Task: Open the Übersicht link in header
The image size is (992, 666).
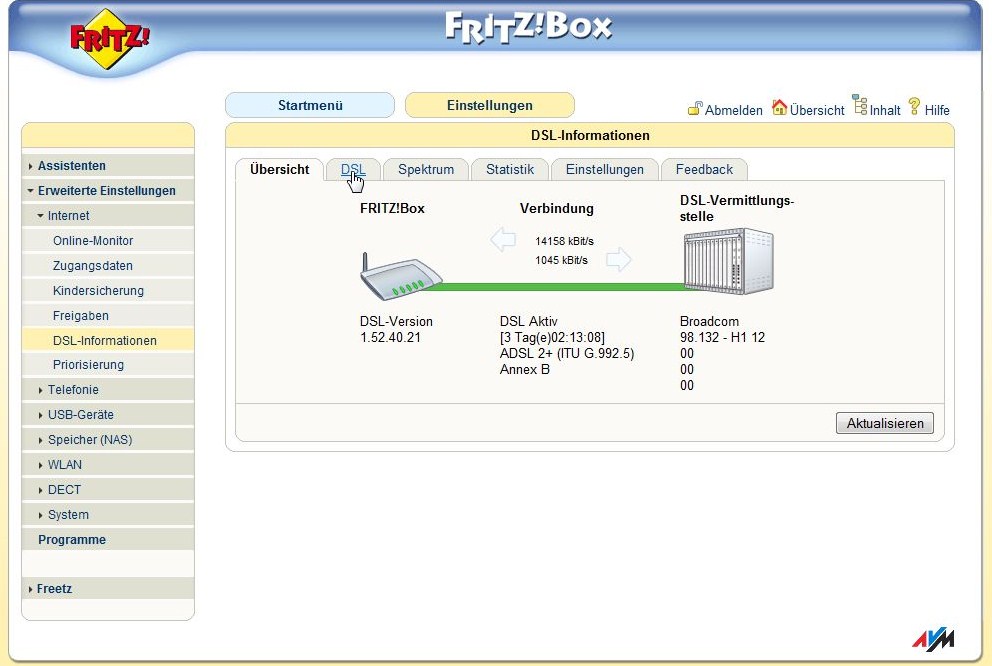Action: (817, 110)
